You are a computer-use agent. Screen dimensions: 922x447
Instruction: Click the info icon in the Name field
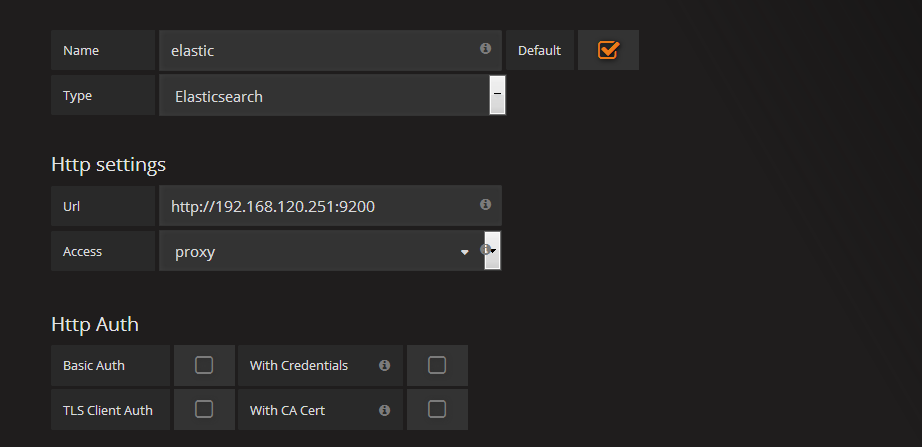[x=485, y=49]
